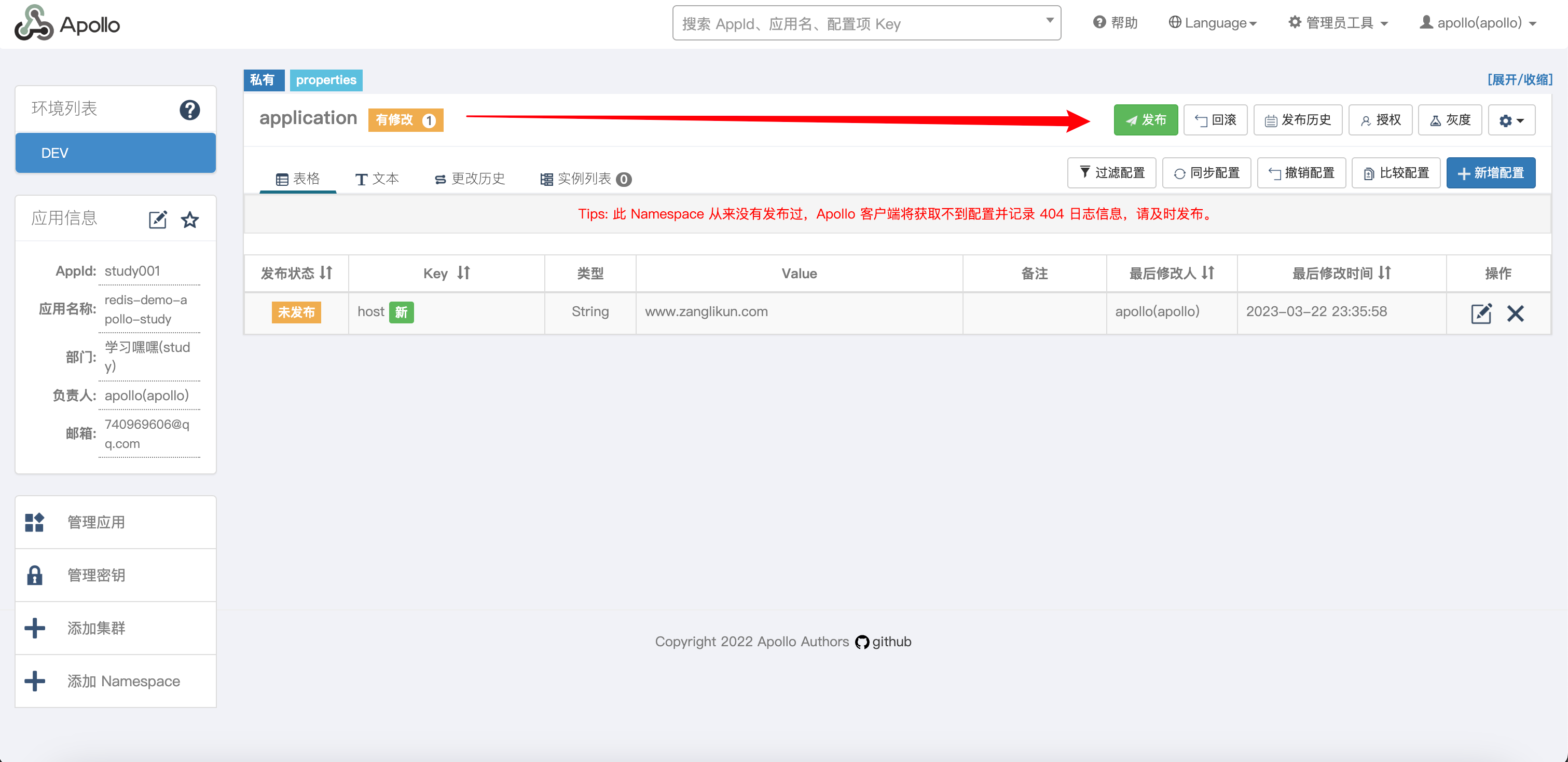
Task: Delete the host configuration with X icon
Action: tap(1515, 313)
